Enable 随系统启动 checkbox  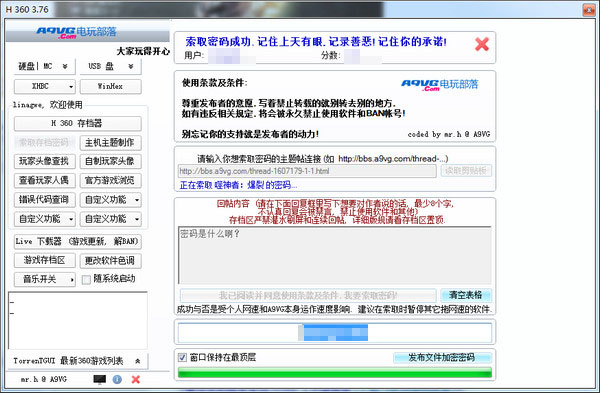pyautogui.click(x=86, y=280)
